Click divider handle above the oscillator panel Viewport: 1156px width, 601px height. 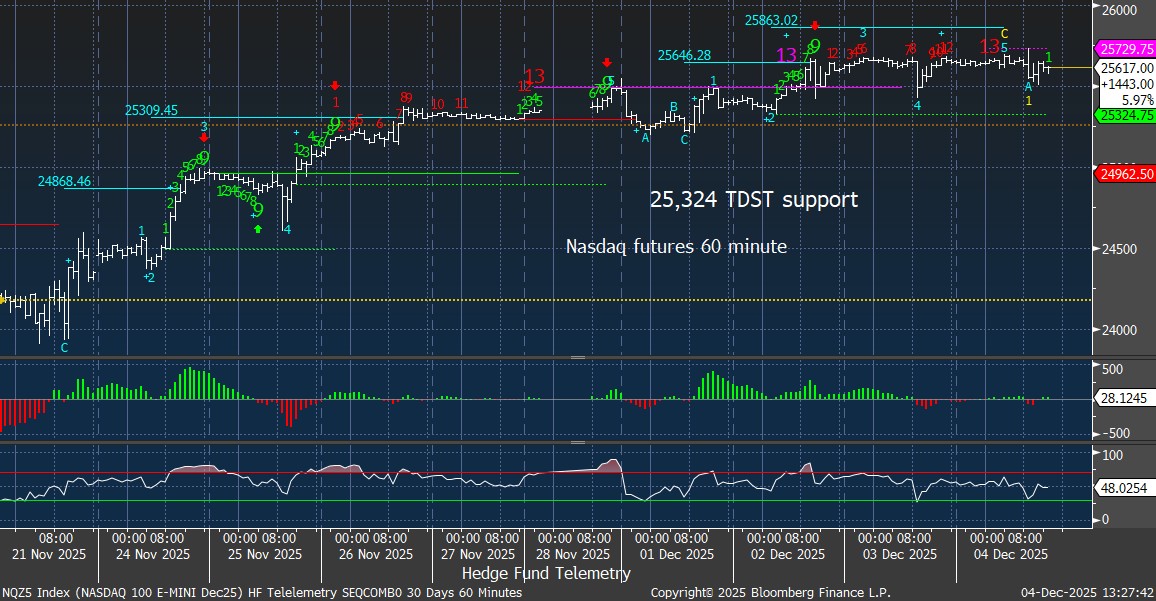click(578, 441)
